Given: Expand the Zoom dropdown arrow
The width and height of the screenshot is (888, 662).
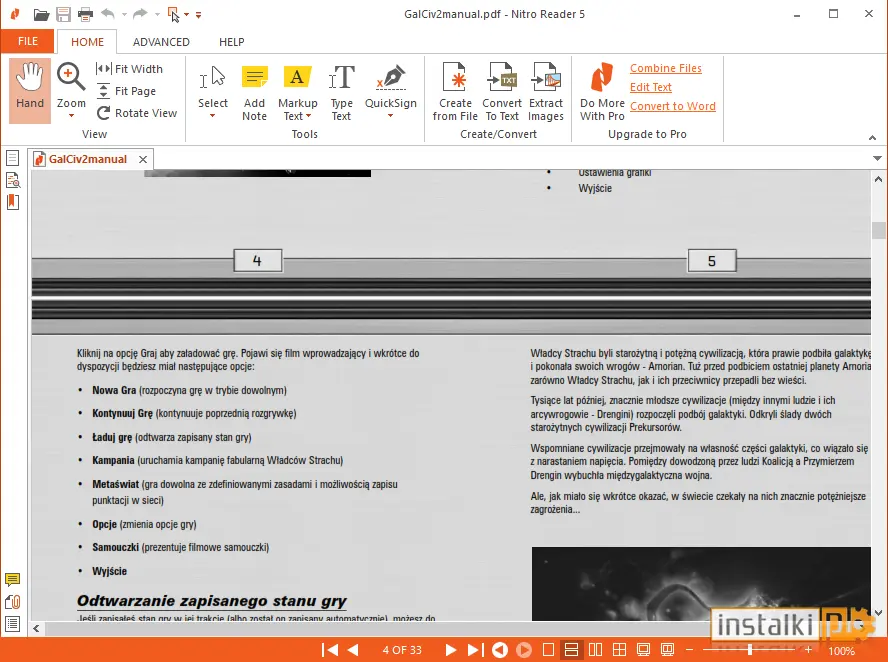Looking at the screenshot, I should coord(71,116).
